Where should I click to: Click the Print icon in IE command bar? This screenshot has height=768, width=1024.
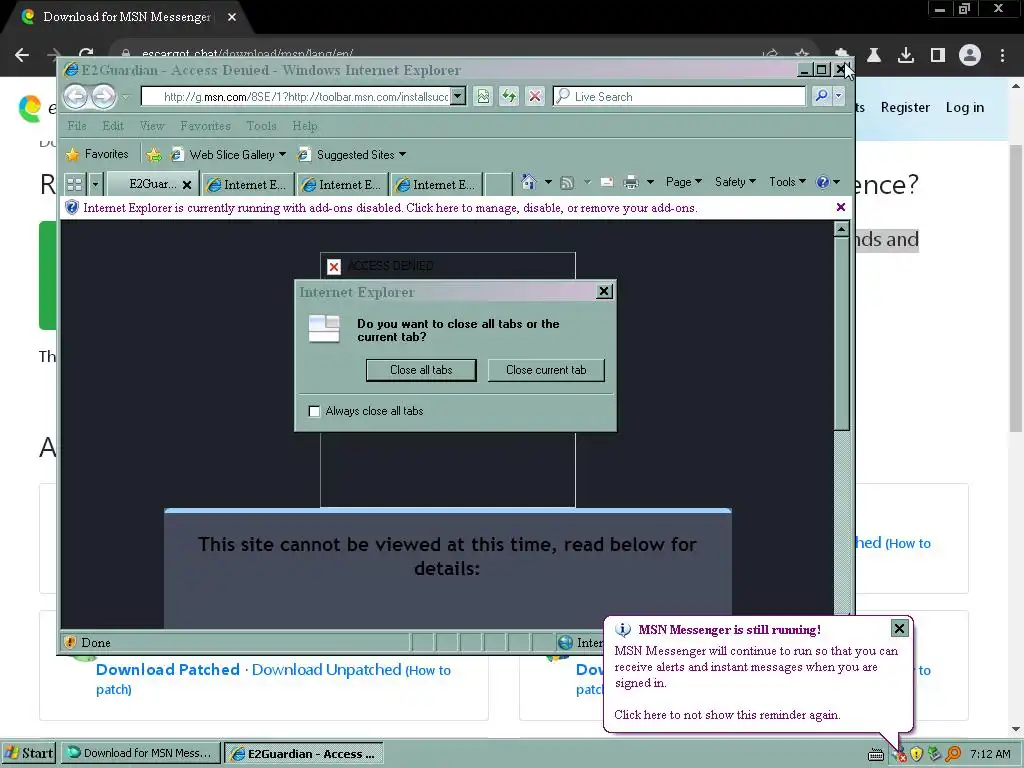click(630, 182)
